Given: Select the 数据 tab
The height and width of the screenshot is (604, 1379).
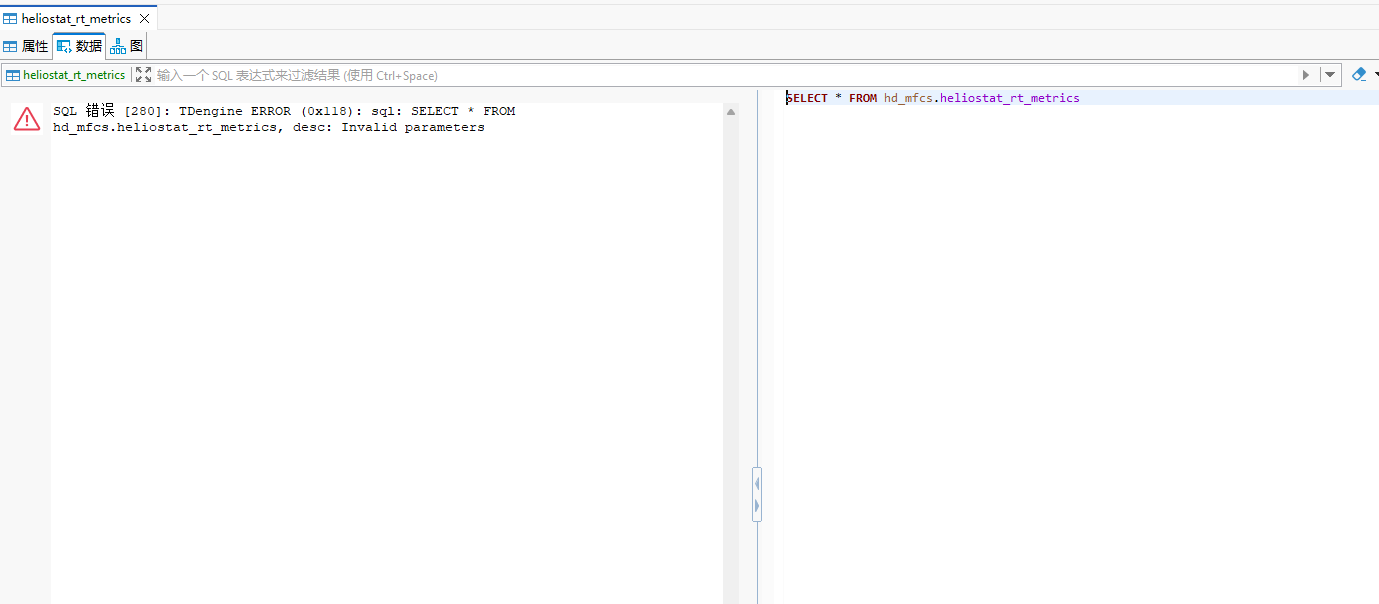Looking at the screenshot, I should point(80,46).
